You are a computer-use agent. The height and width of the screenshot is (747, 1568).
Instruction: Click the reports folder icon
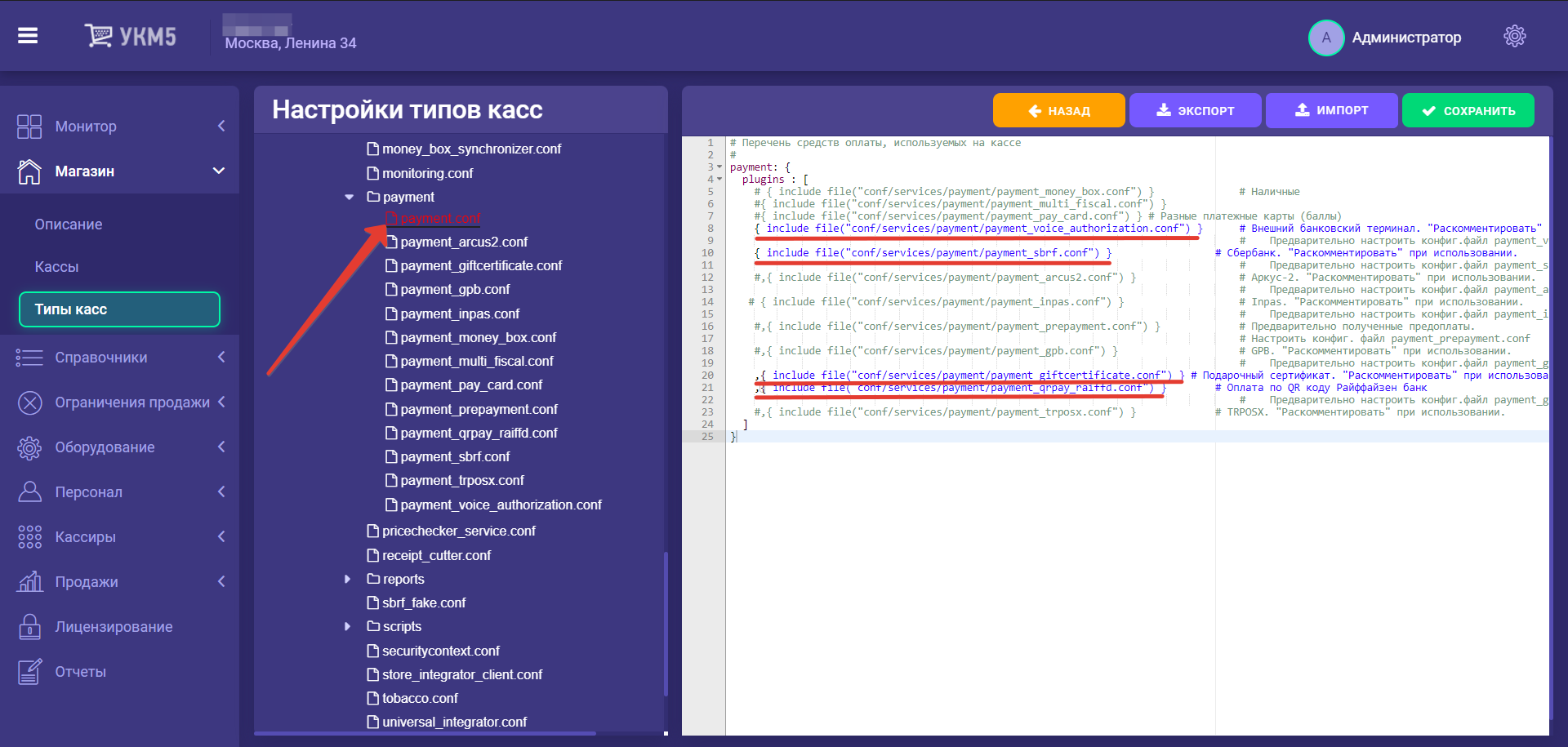(x=373, y=579)
